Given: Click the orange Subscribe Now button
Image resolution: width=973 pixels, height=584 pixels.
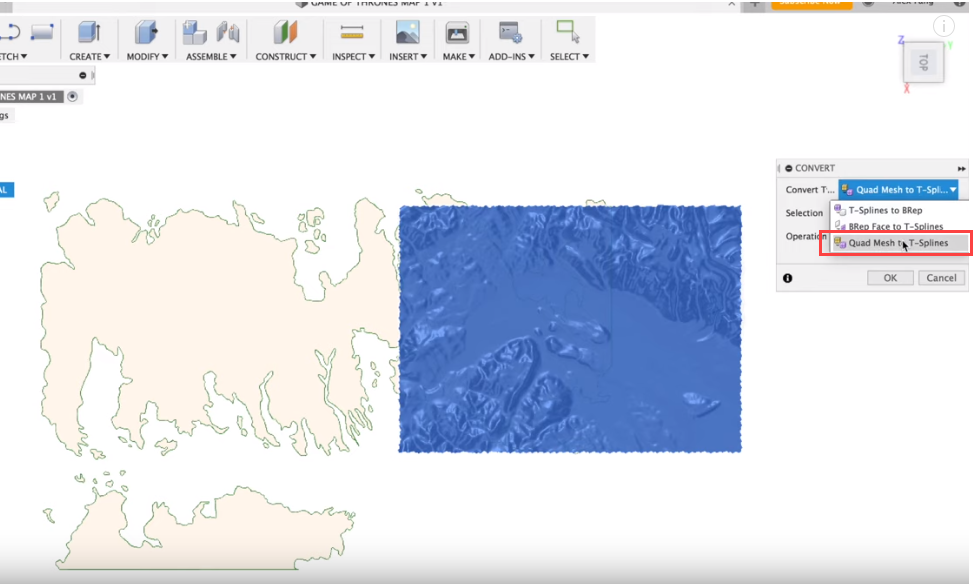Looking at the screenshot, I should point(811,4).
